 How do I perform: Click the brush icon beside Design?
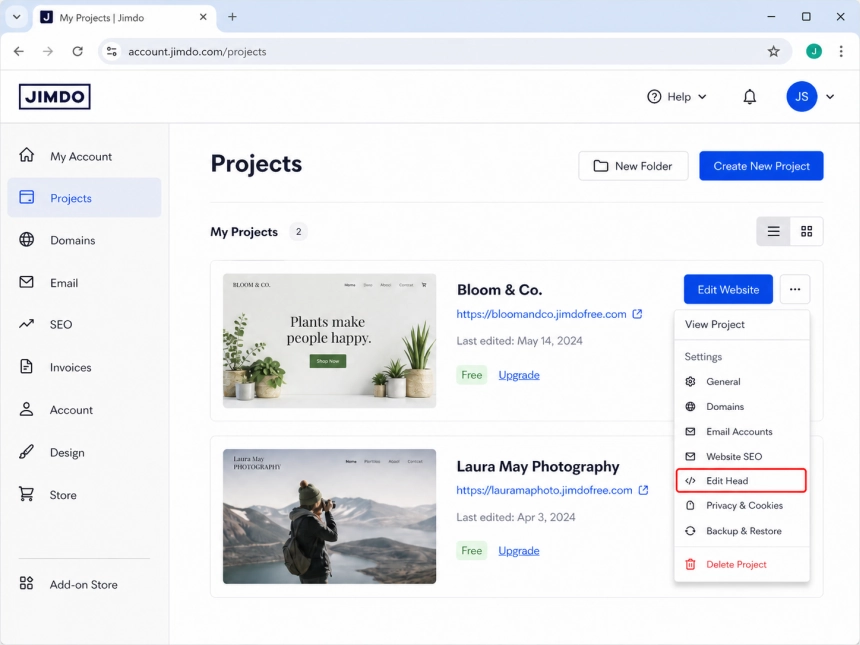26,452
